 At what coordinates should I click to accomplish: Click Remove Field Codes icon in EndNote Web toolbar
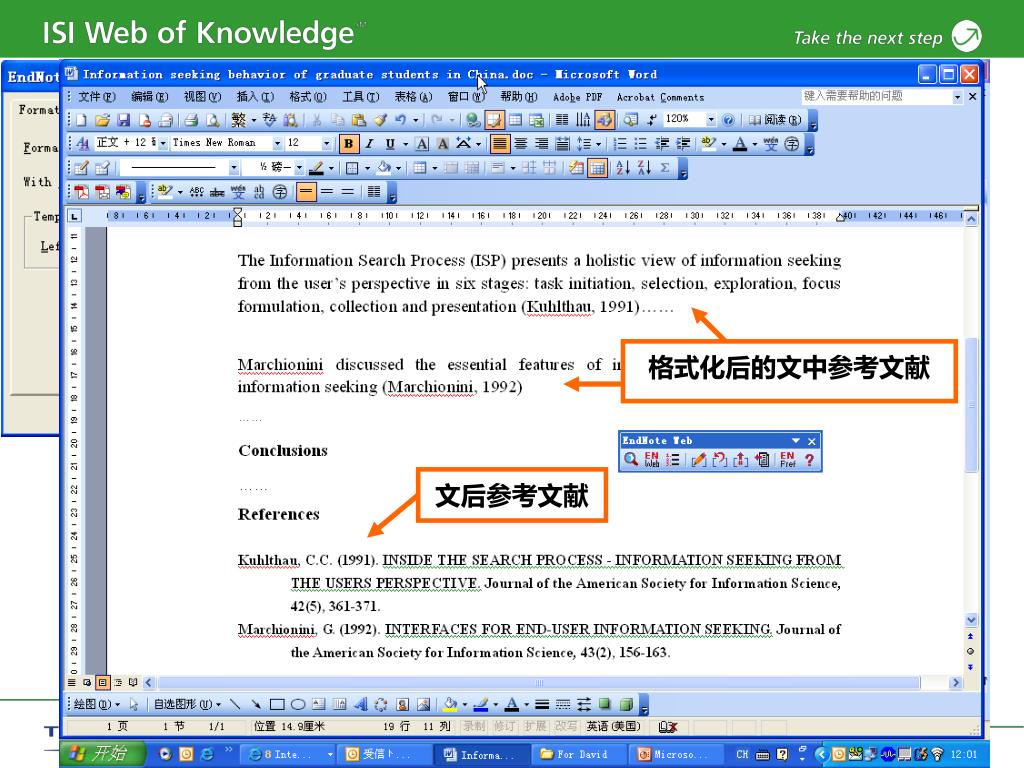(x=741, y=459)
